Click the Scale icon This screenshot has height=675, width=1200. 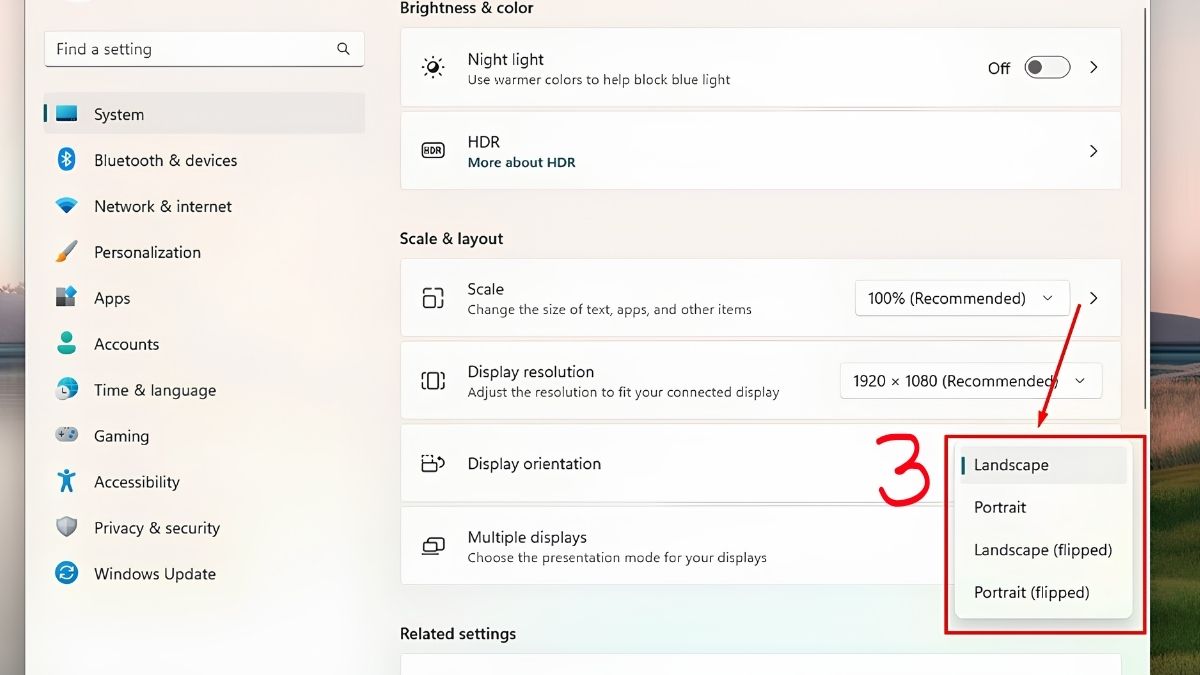[x=433, y=297]
